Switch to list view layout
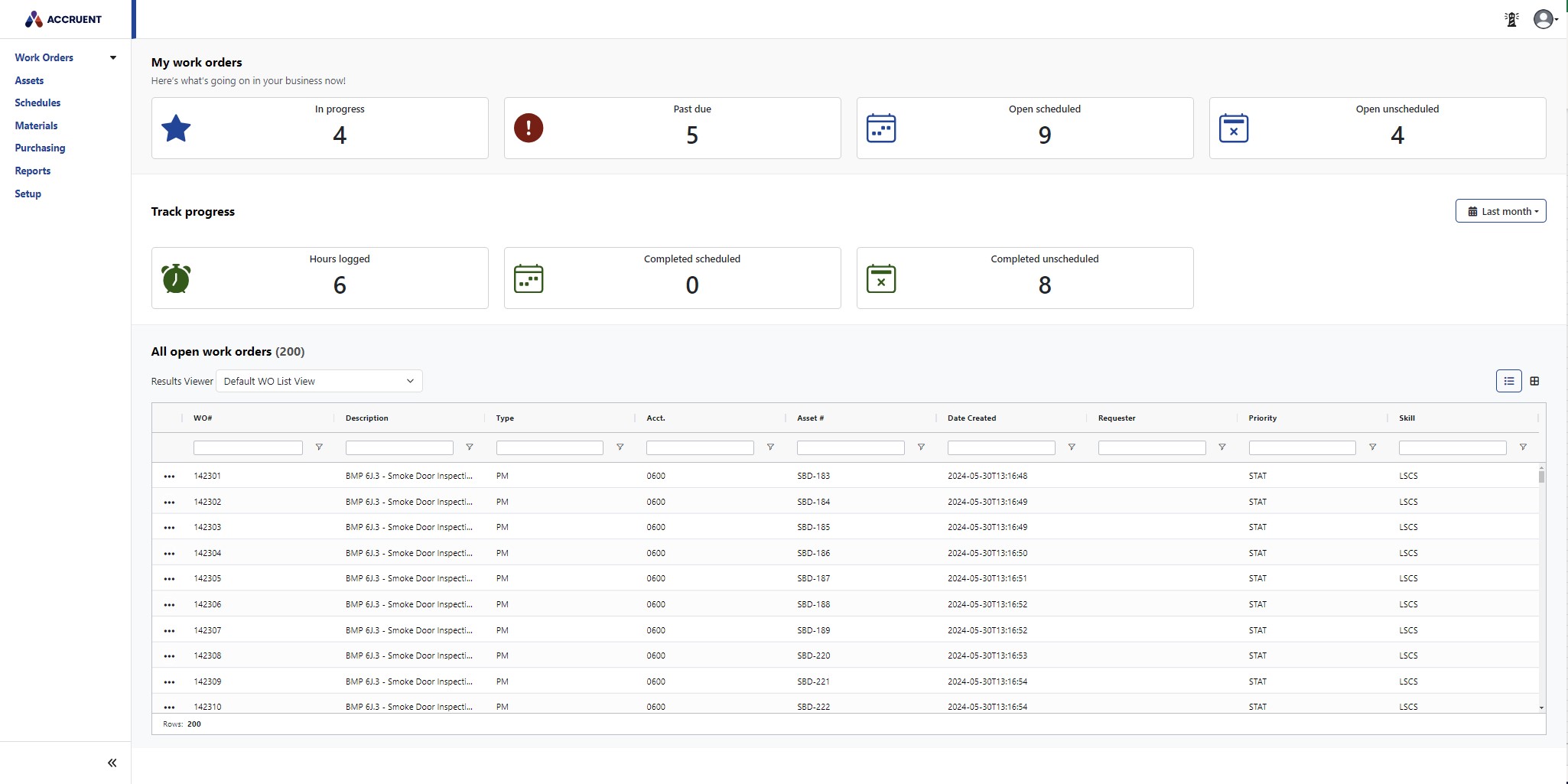The image size is (1568, 784). 1508,381
